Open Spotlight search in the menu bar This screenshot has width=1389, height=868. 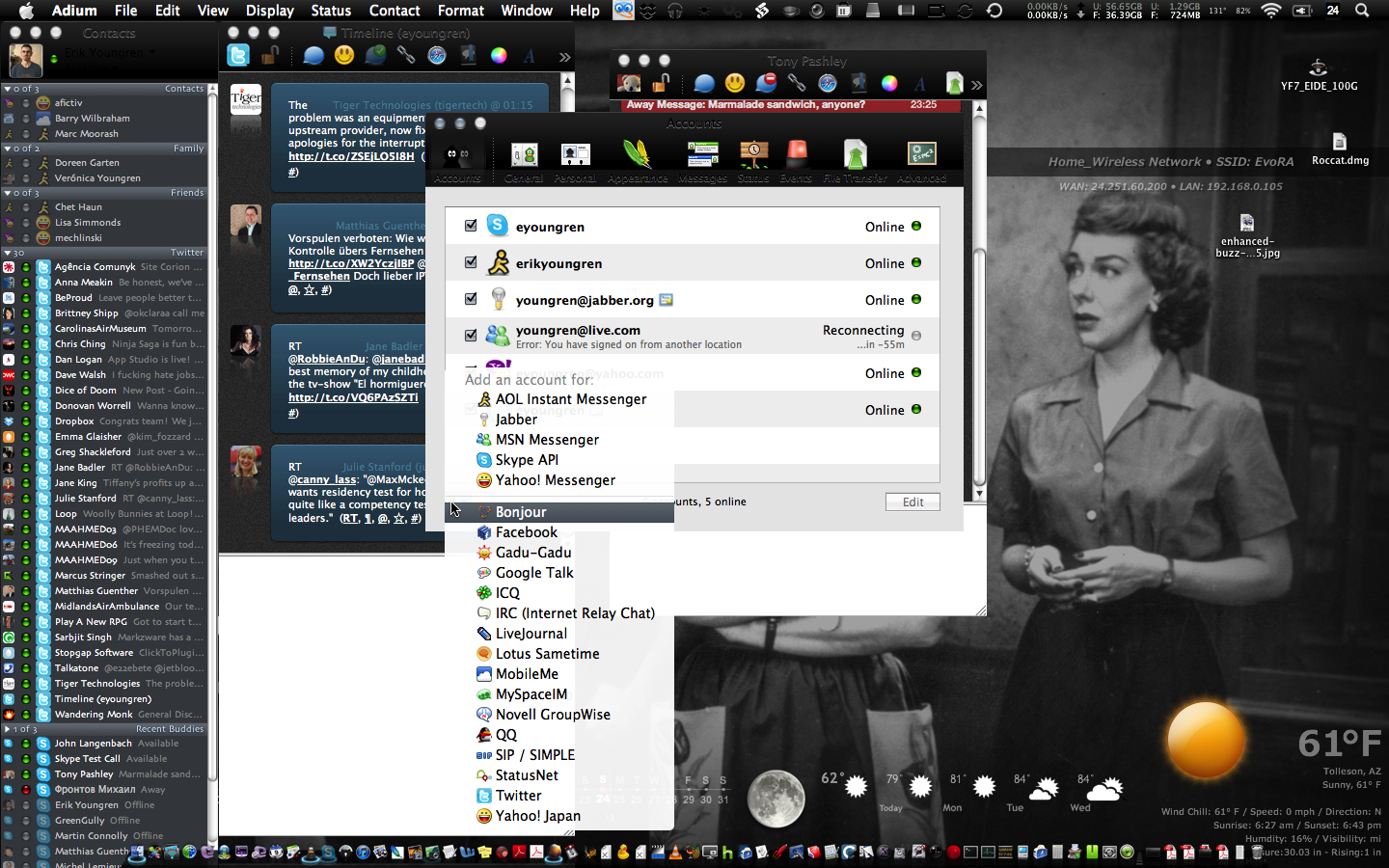[x=1362, y=11]
